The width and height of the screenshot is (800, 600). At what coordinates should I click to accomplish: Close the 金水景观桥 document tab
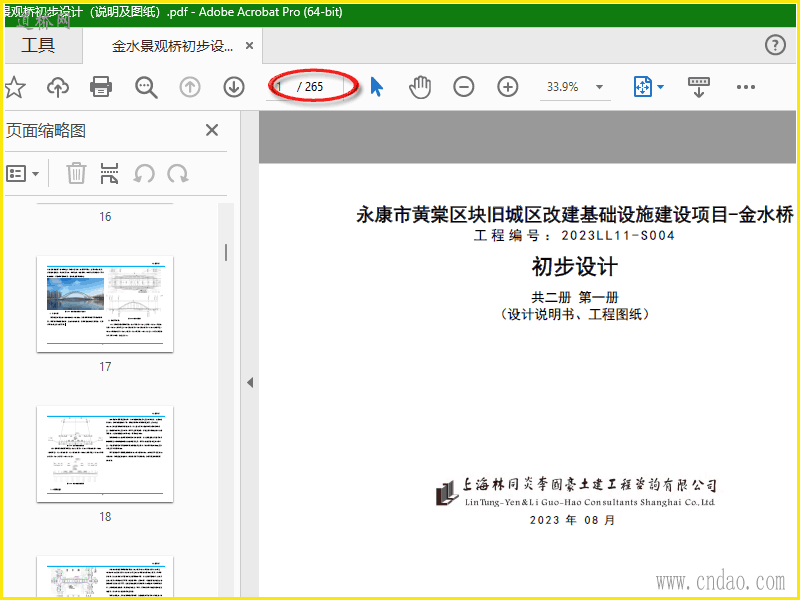tap(249, 46)
